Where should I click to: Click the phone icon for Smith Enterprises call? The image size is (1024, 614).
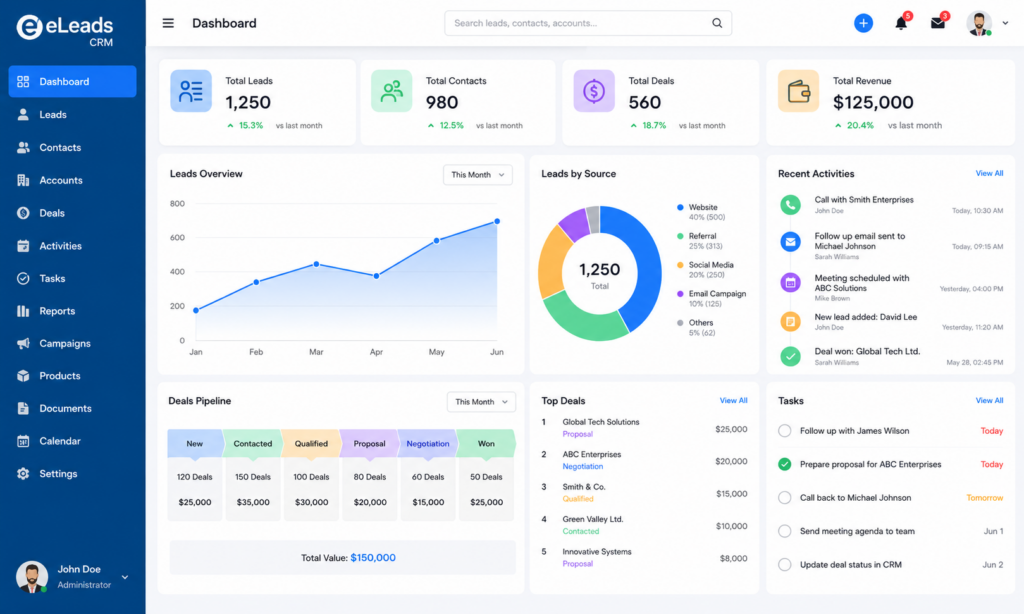click(790, 205)
